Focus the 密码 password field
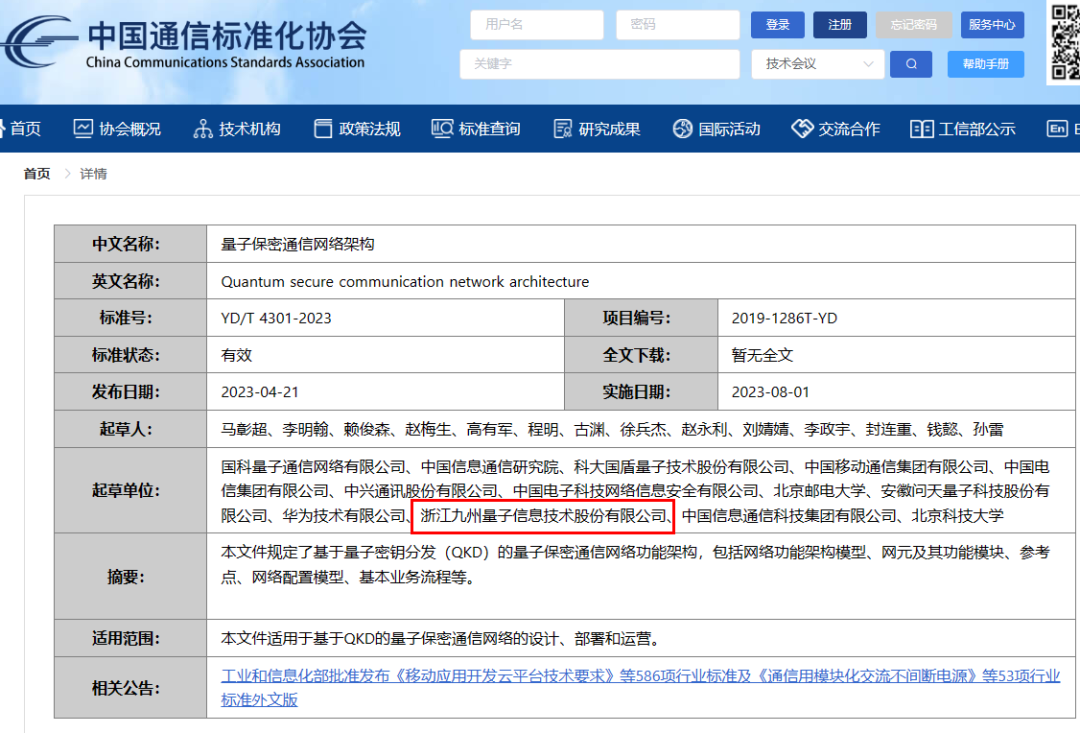 click(678, 25)
